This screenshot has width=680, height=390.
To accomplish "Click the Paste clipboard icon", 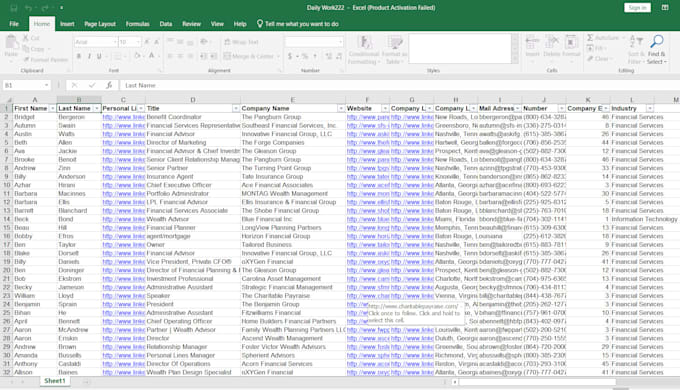I will coord(11,43).
